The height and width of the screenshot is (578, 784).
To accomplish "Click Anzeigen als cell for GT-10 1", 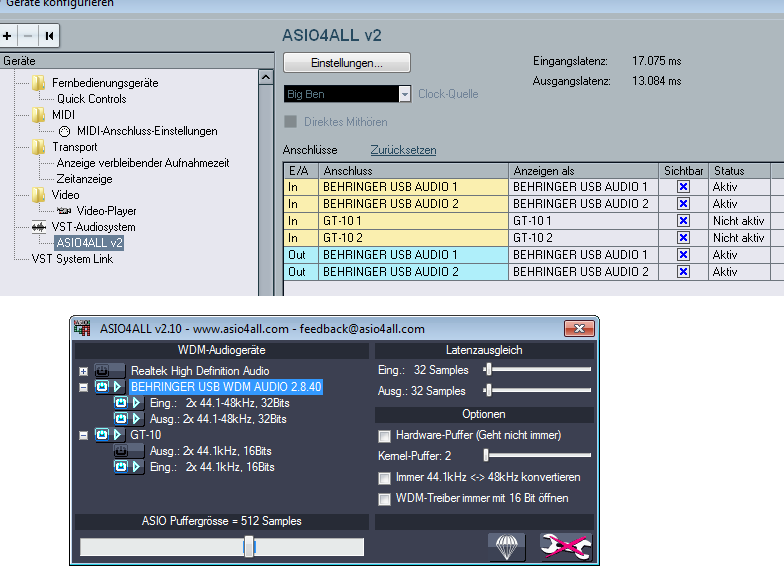I will pos(584,220).
